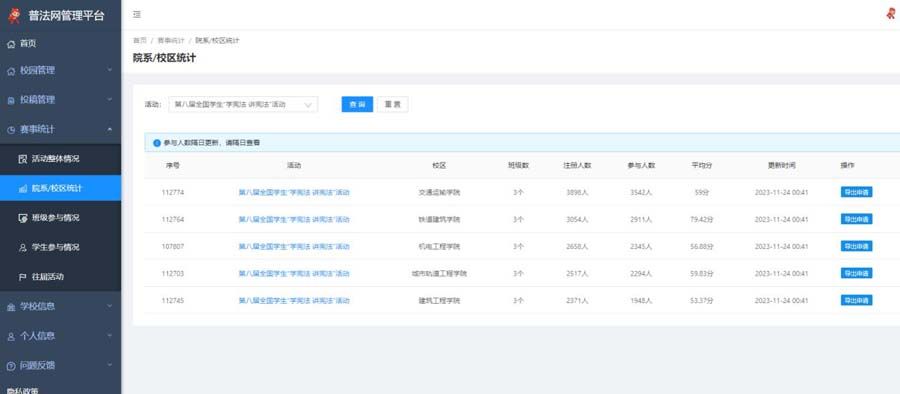Click the user avatar icon top right
The width and height of the screenshot is (900, 394).
(x=891, y=14)
